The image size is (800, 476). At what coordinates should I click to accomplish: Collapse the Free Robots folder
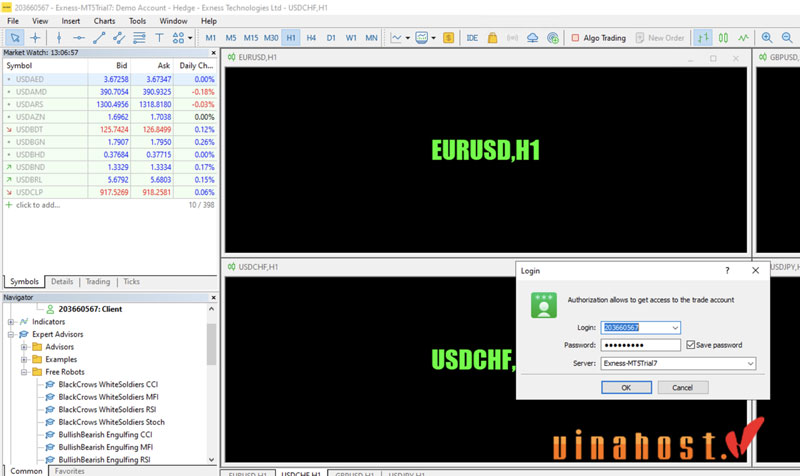click(x=25, y=371)
